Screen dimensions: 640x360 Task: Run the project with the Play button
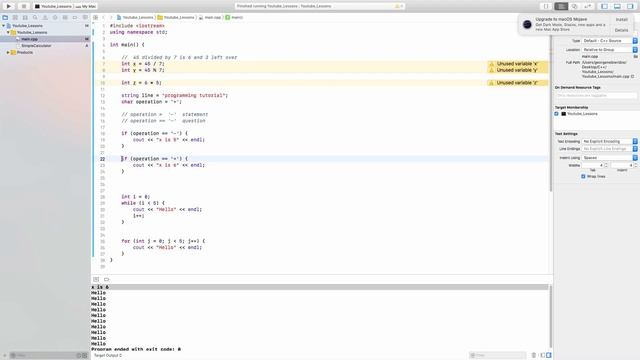(9, 6)
